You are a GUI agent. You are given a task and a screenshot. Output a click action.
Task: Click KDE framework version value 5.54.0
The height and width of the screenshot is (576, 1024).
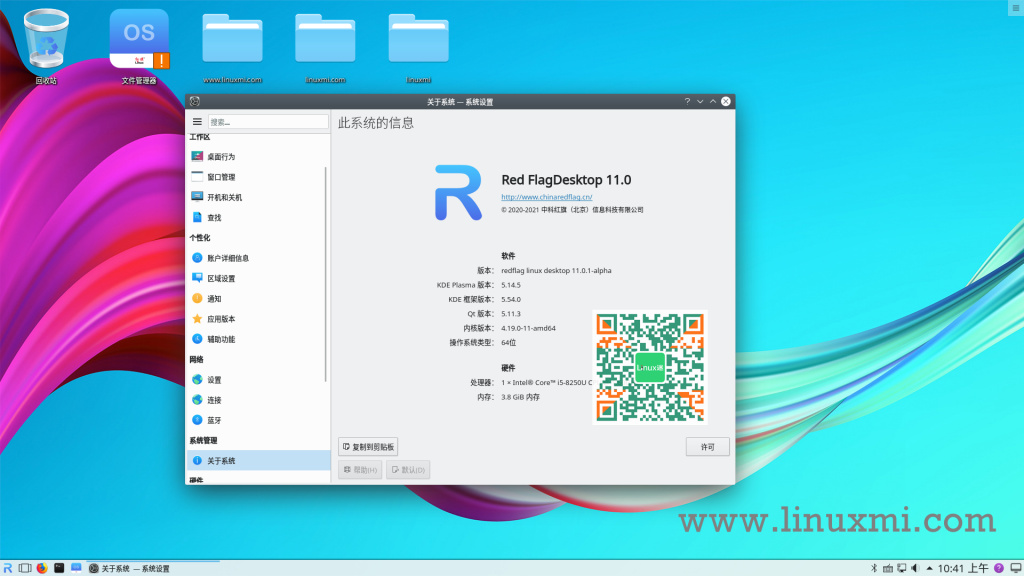point(511,299)
